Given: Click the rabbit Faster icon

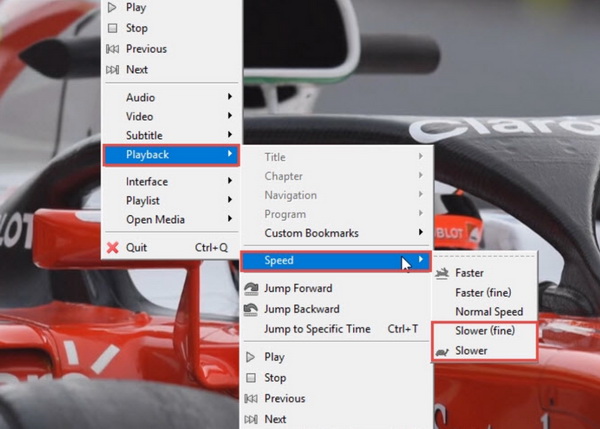Looking at the screenshot, I should coord(442,273).
